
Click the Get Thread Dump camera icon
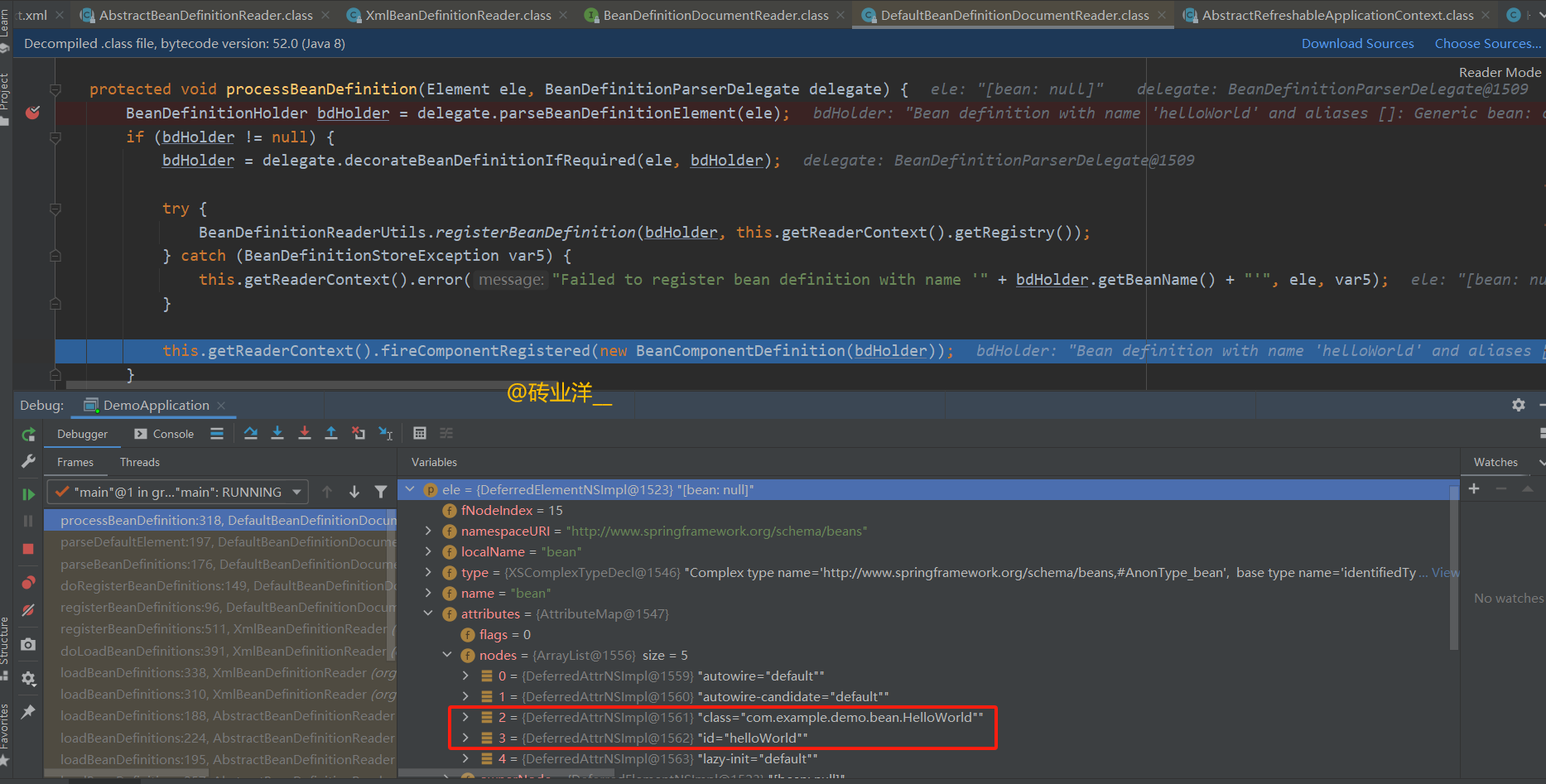point(28,644)
